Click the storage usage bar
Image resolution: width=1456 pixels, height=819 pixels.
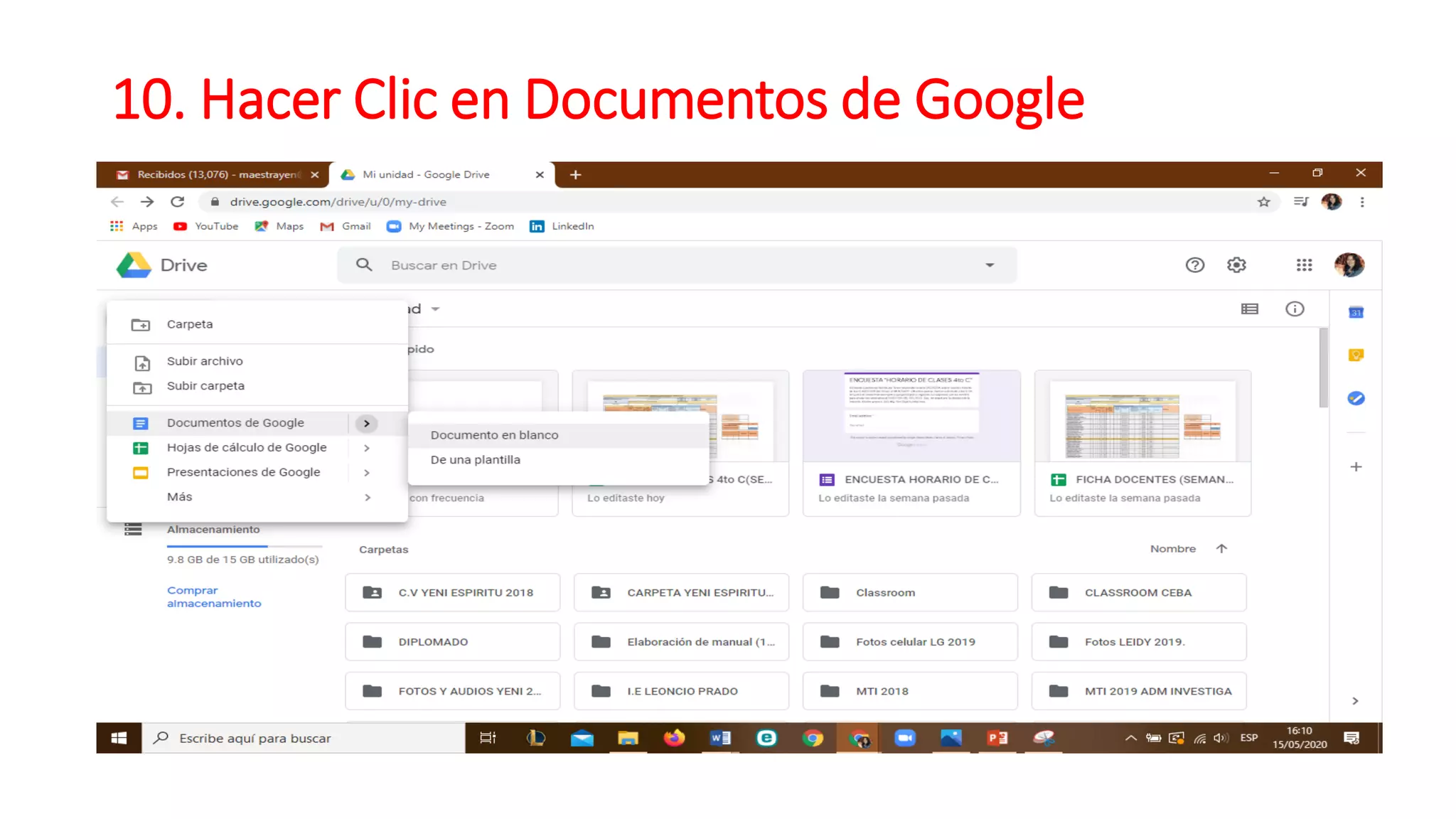click(x=244, y=546)
